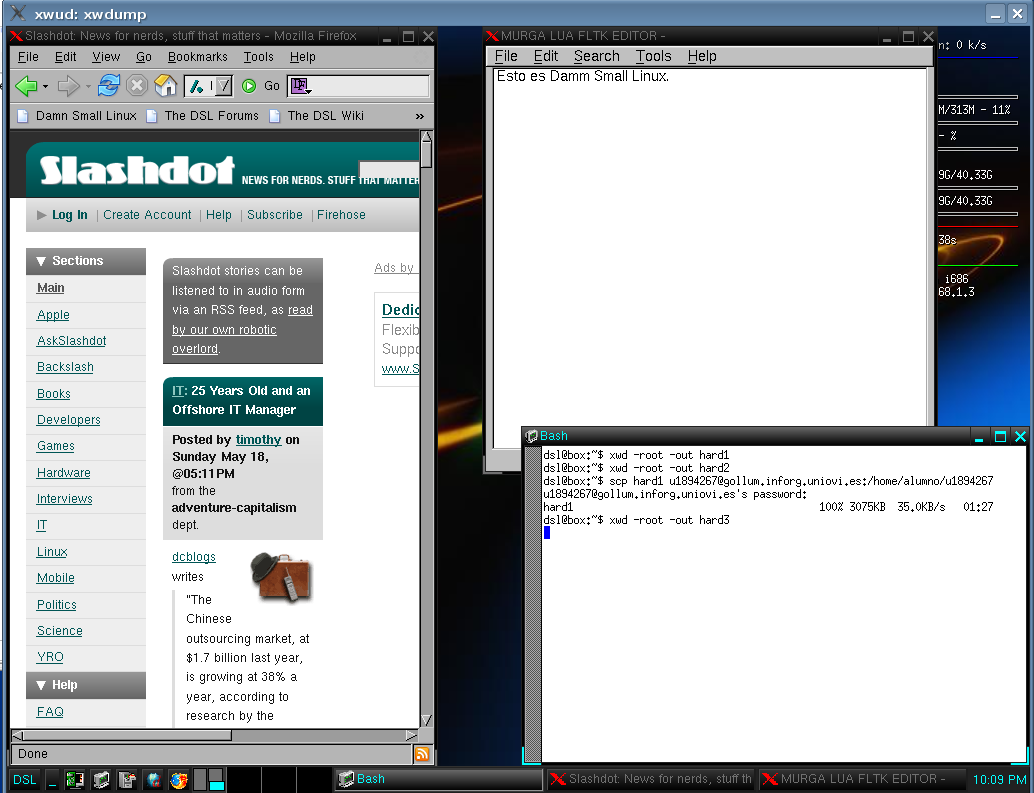Click the search engine icon in Firefox search box
Screen dimensions: 1034x793
(x=300, y=86)
